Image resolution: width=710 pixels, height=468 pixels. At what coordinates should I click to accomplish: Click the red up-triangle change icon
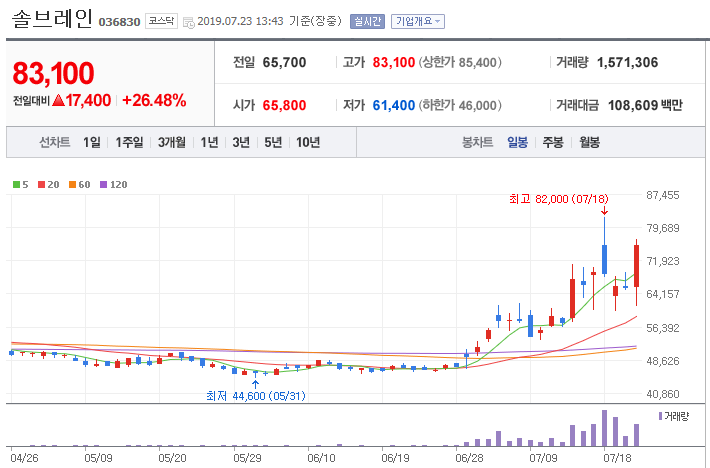tap(58, 100)
